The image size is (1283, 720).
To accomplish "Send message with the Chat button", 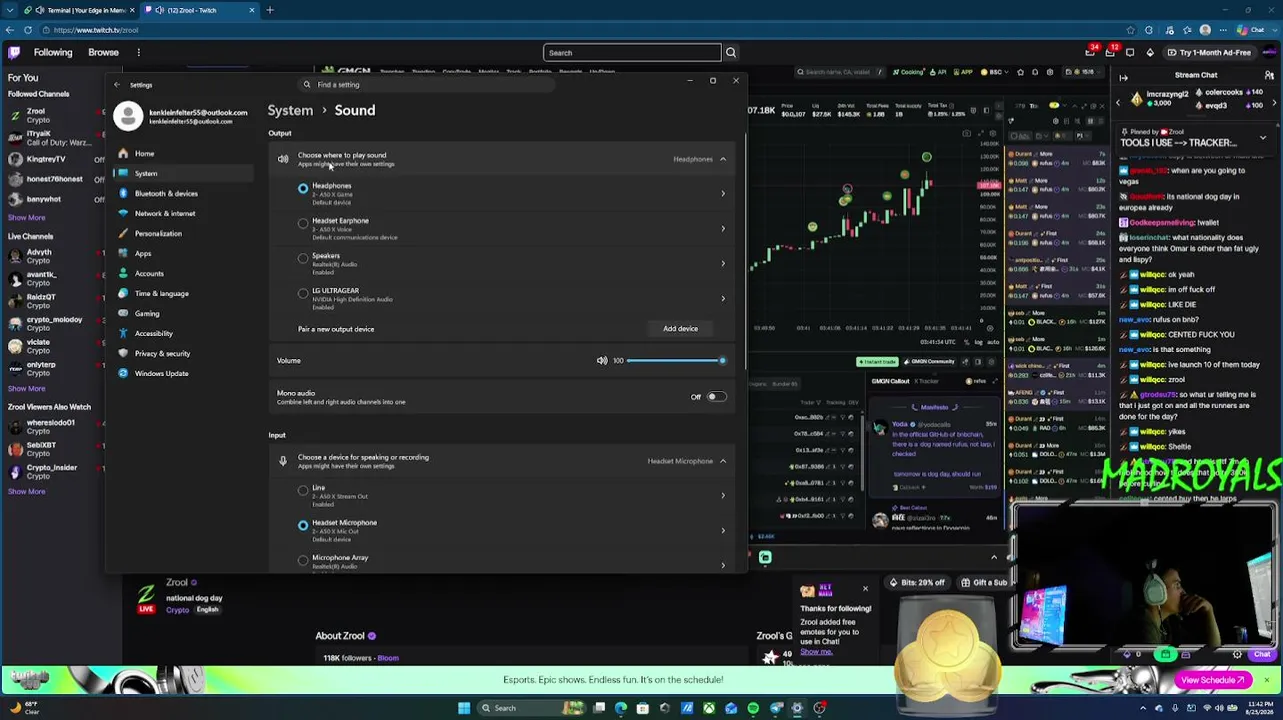I will (1262, 655).
